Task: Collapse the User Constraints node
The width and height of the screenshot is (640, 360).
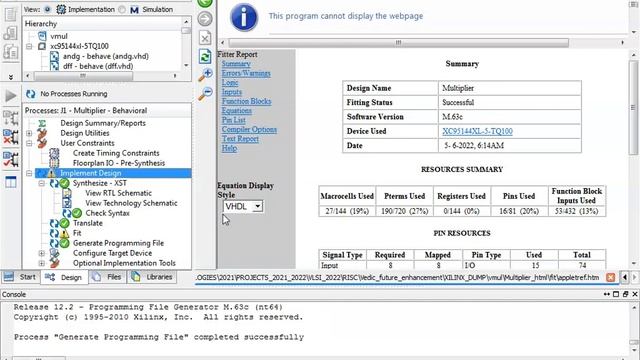Action: click(29, 143)
